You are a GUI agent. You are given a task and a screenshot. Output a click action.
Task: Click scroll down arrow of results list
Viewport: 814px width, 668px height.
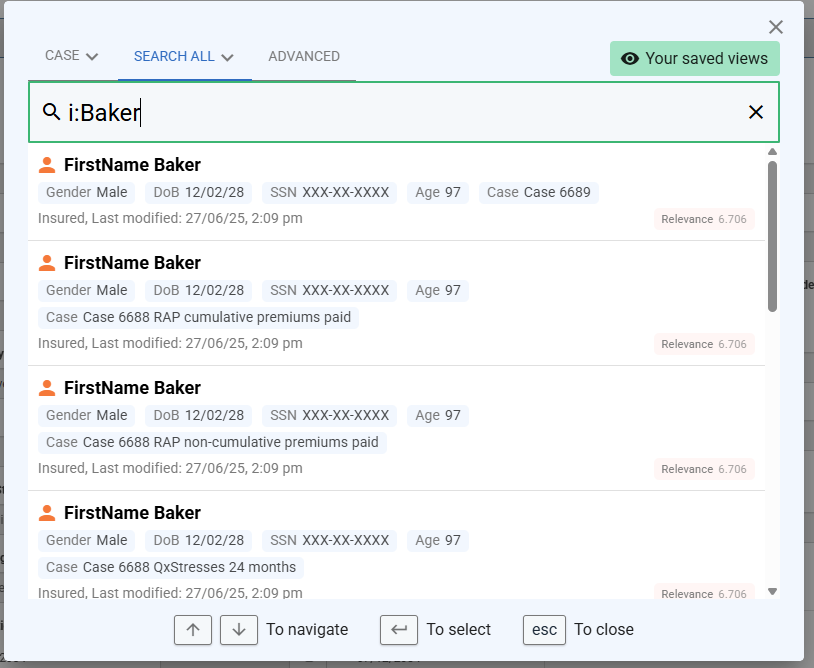tap(772, 591)
